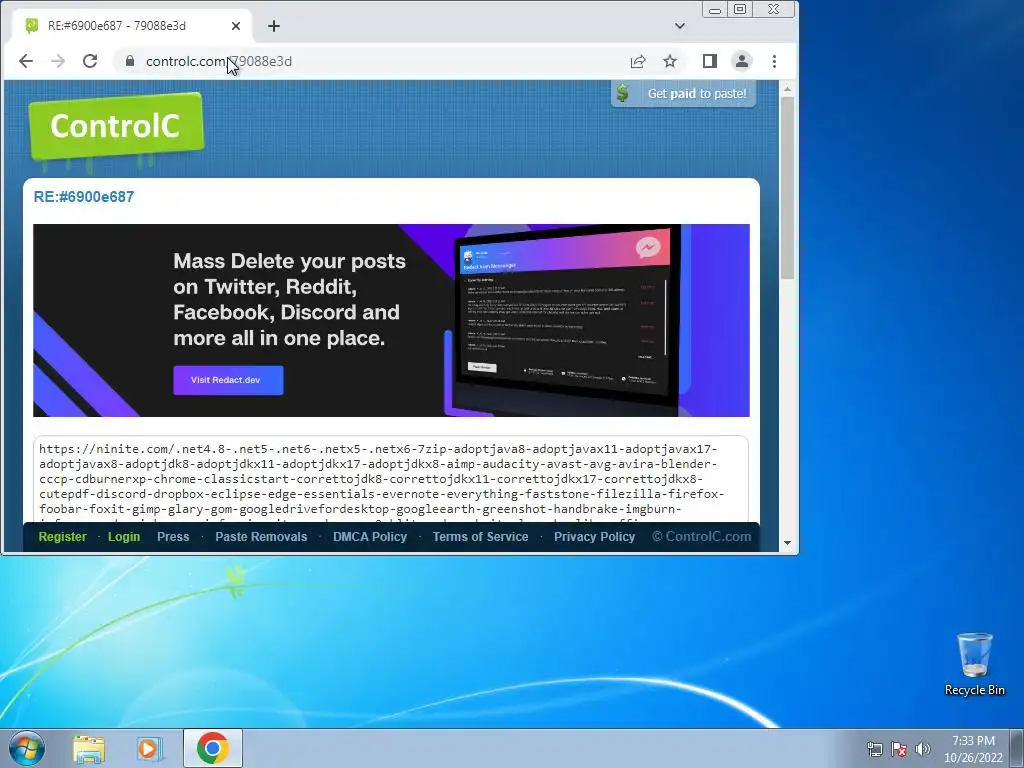The width and height of the screenshot is (1024, 768).
Task: Click the page scrollbar up arrow
Action: click(787, 89)
